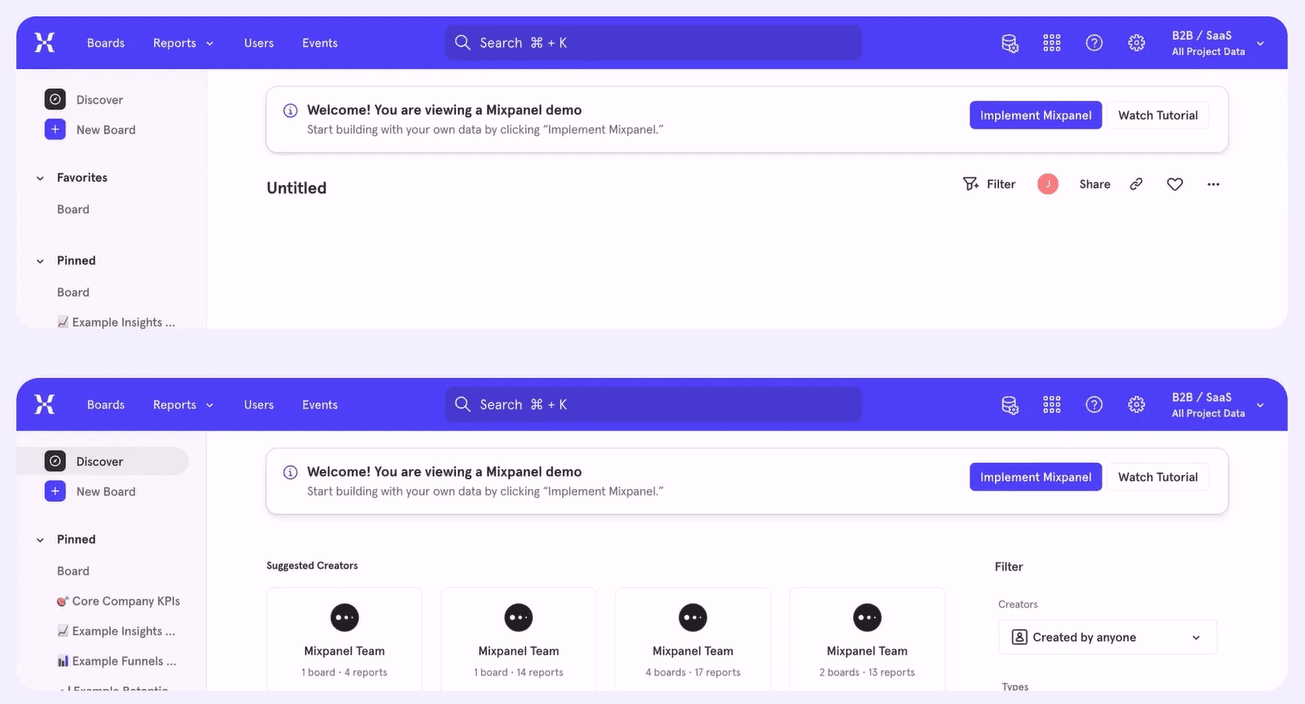
Task: Open the Mixpanel Team card with 2 boards · 13 reports
Action: coord(867,639)
